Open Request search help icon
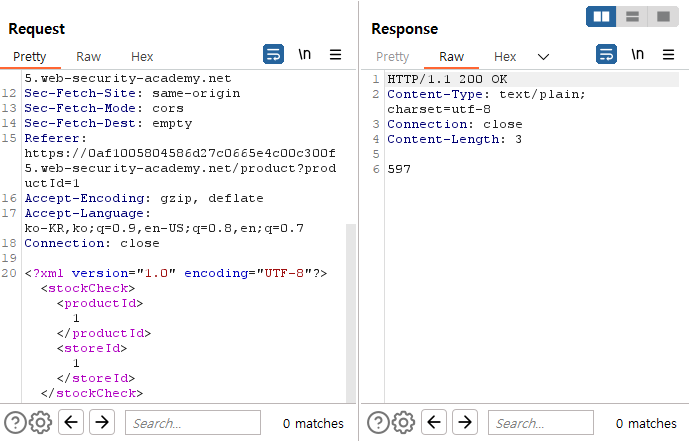This screenshot has height=441, width=689. (x=15, y=423)
